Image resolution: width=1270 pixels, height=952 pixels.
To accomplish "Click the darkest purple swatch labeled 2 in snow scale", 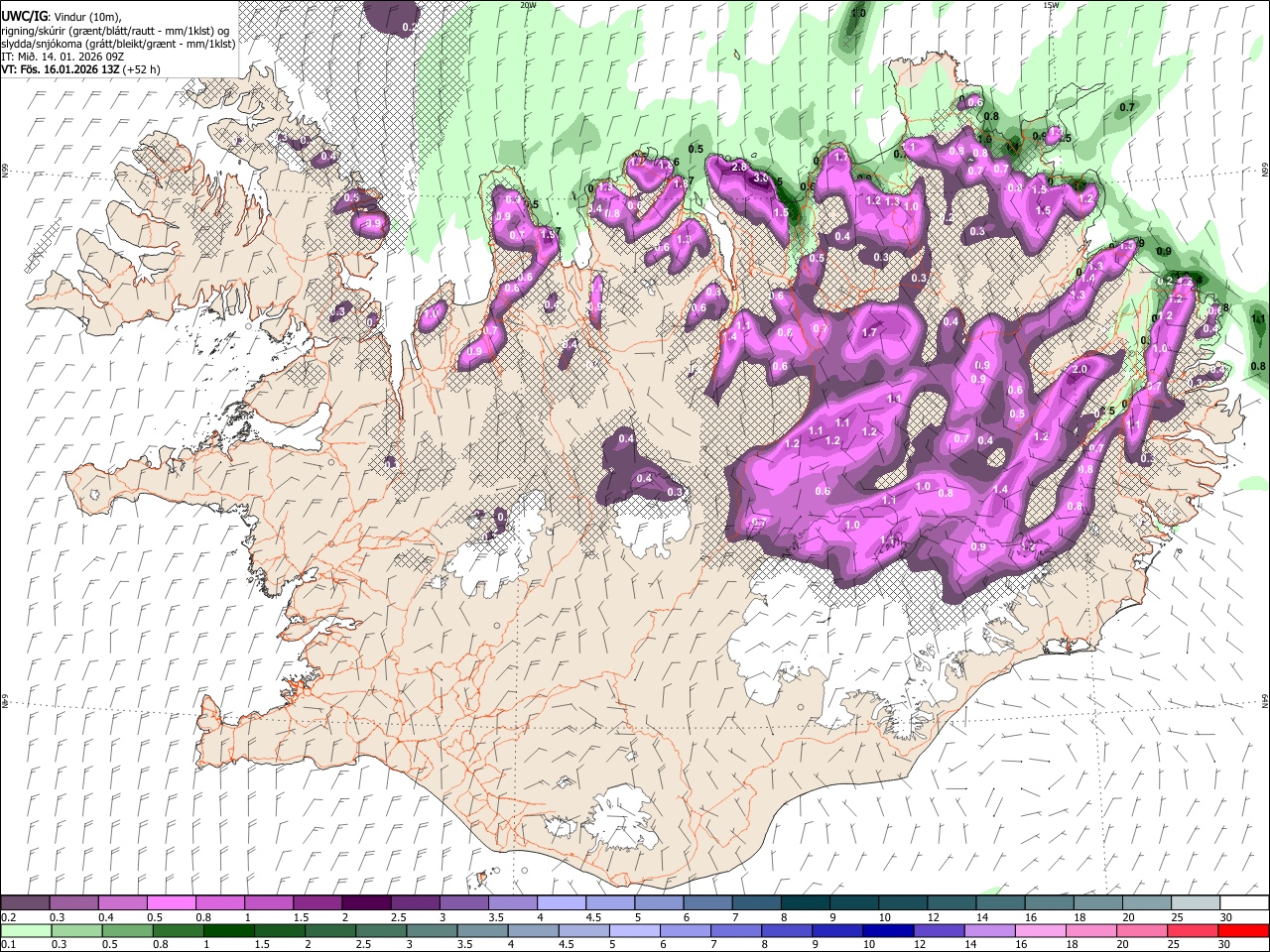I will [x=366, y=902].
